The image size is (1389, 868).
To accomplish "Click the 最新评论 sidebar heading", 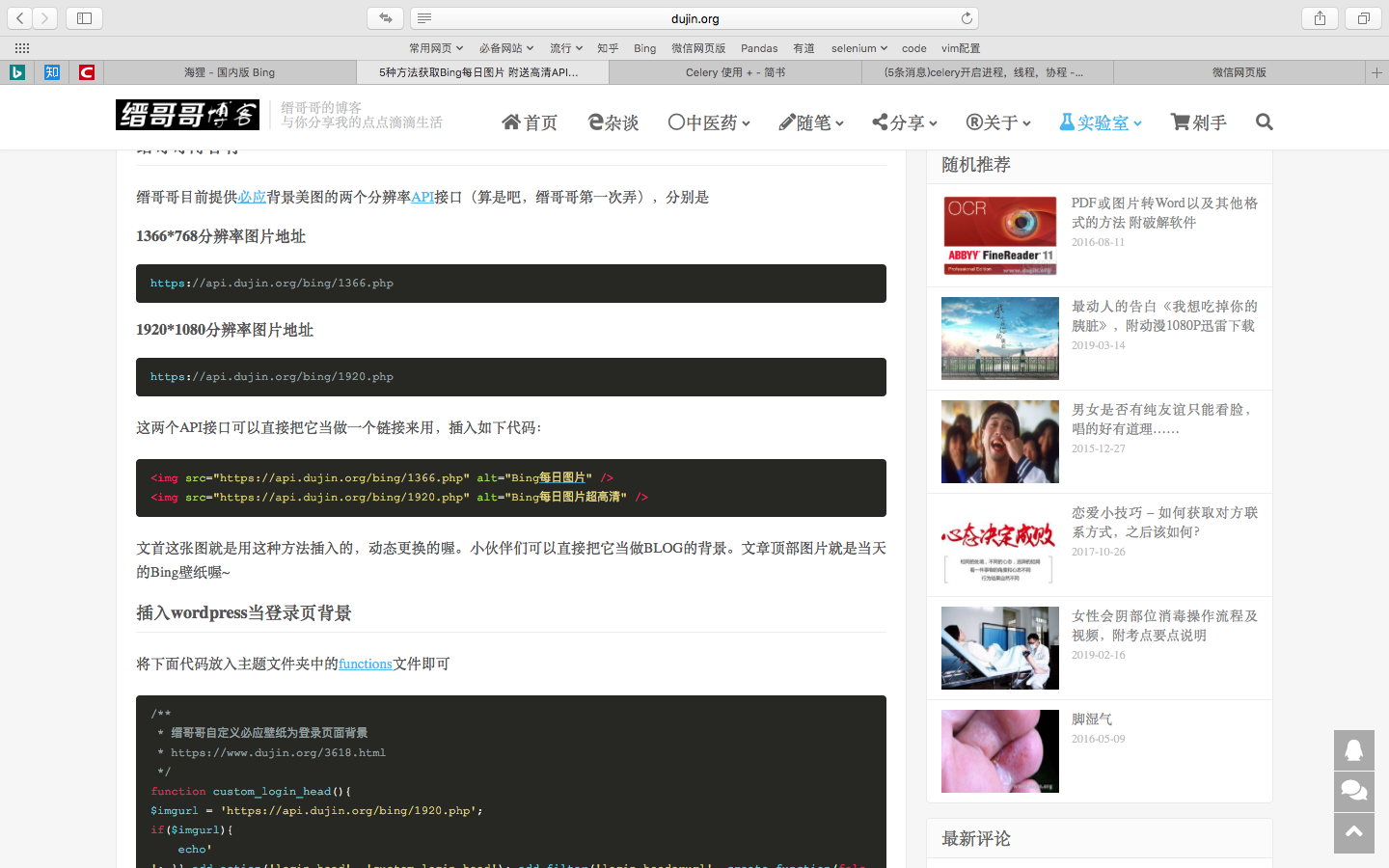I will 976,839.
